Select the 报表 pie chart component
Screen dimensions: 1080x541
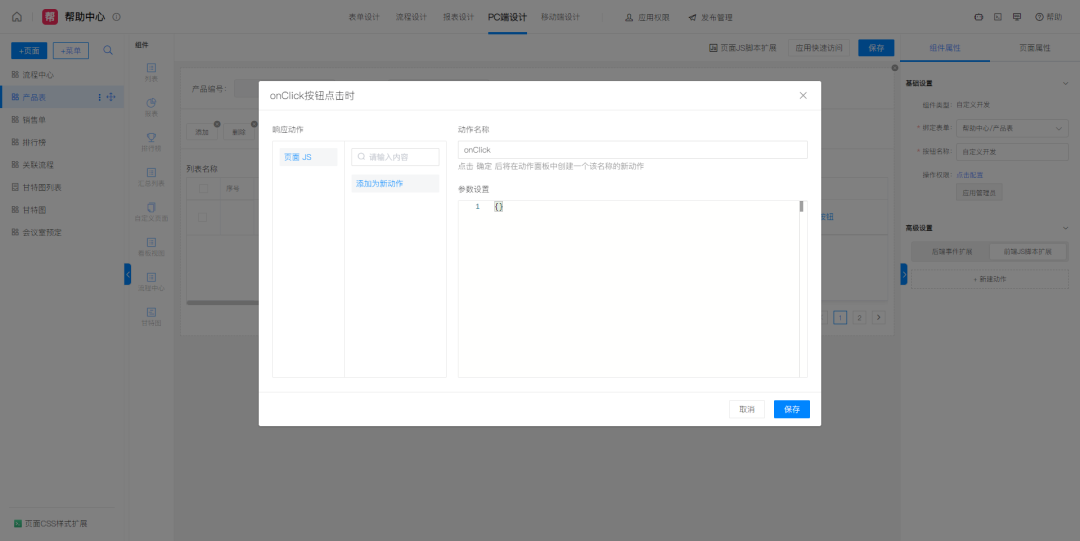click(152, 103)
